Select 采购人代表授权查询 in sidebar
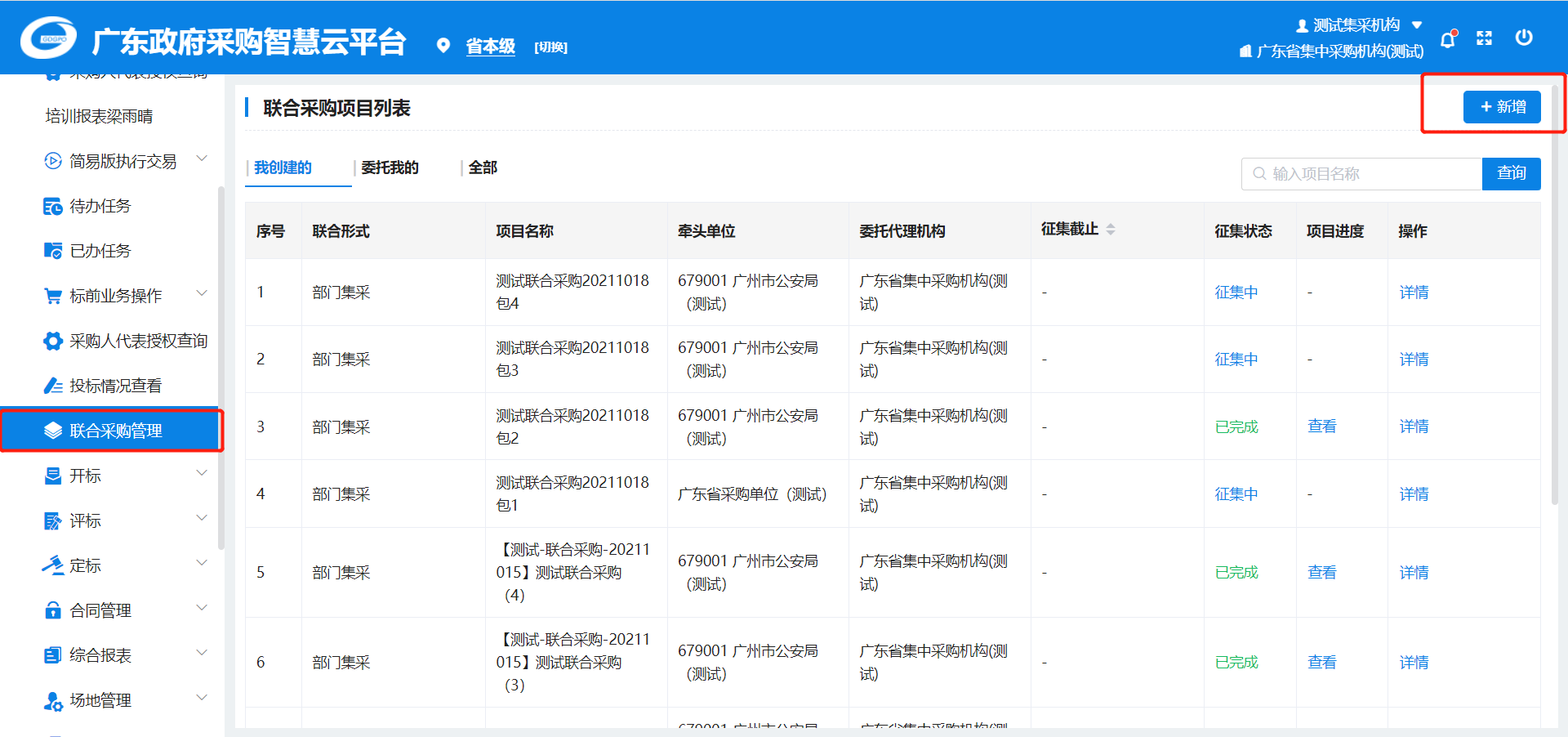1568x737 pixels. 138,341
